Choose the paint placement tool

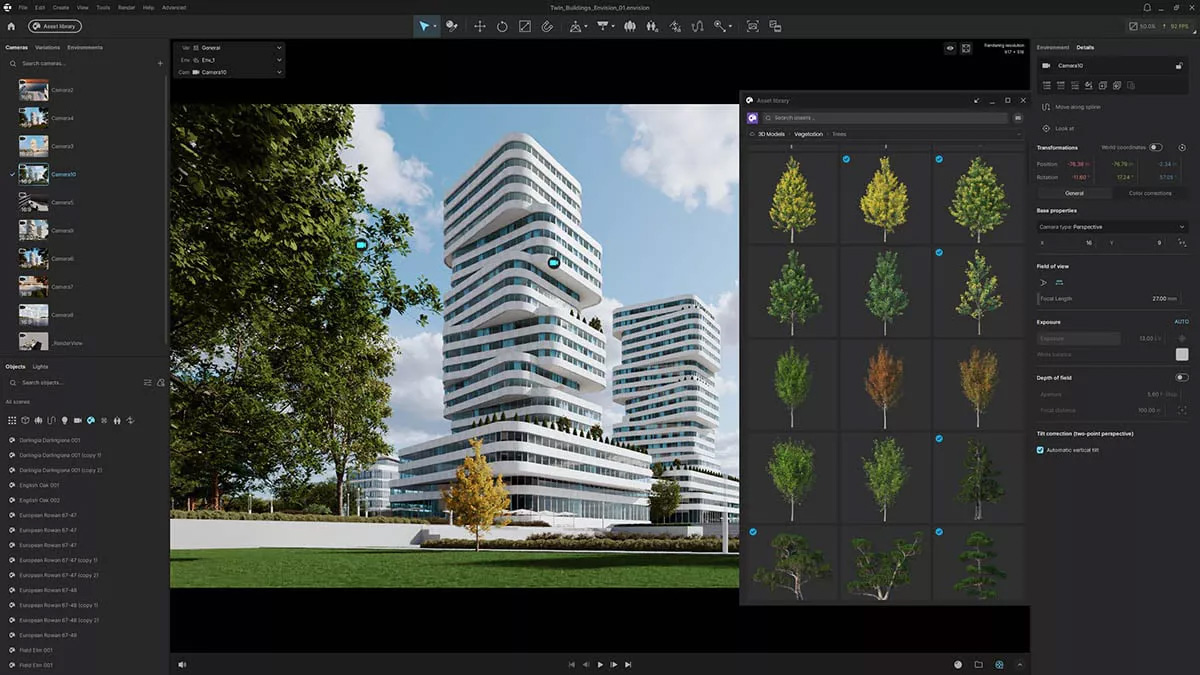(451, 26)
